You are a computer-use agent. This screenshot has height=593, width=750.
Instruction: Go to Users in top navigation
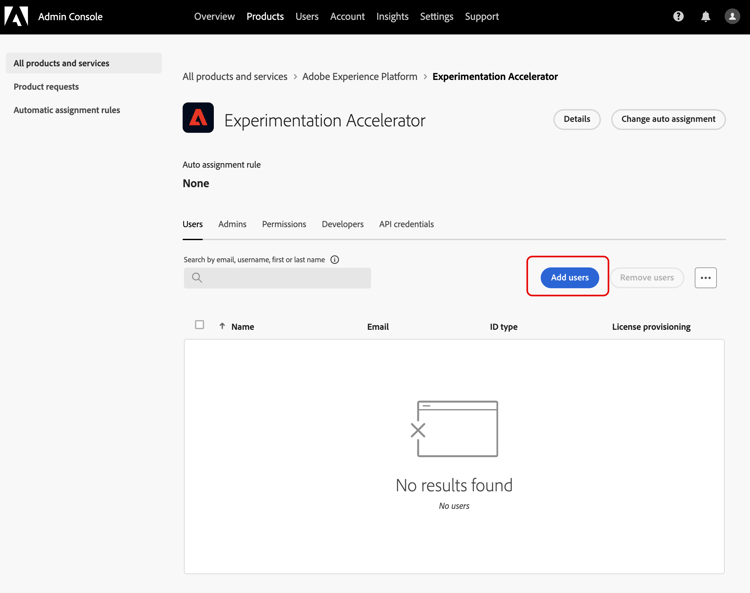[x=307, y=17]
